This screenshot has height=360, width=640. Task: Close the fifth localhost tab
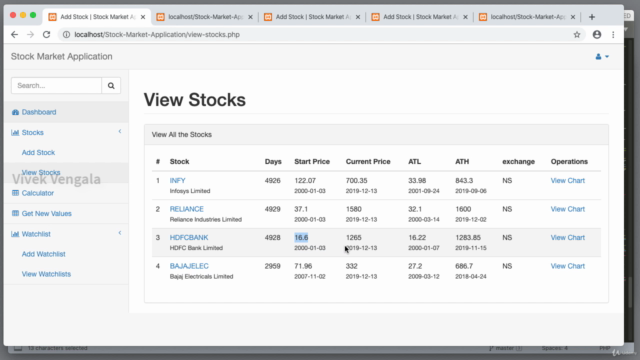(x=573, y=17)
